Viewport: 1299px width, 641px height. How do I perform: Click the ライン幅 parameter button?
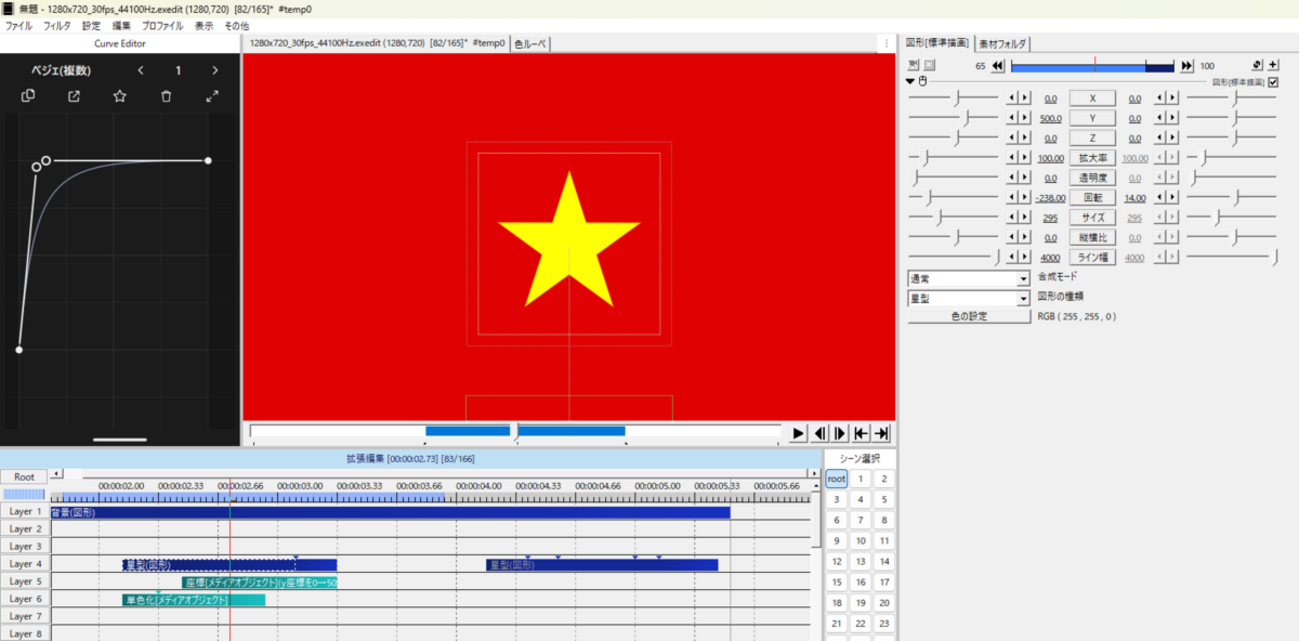(x=1093, y=258)
